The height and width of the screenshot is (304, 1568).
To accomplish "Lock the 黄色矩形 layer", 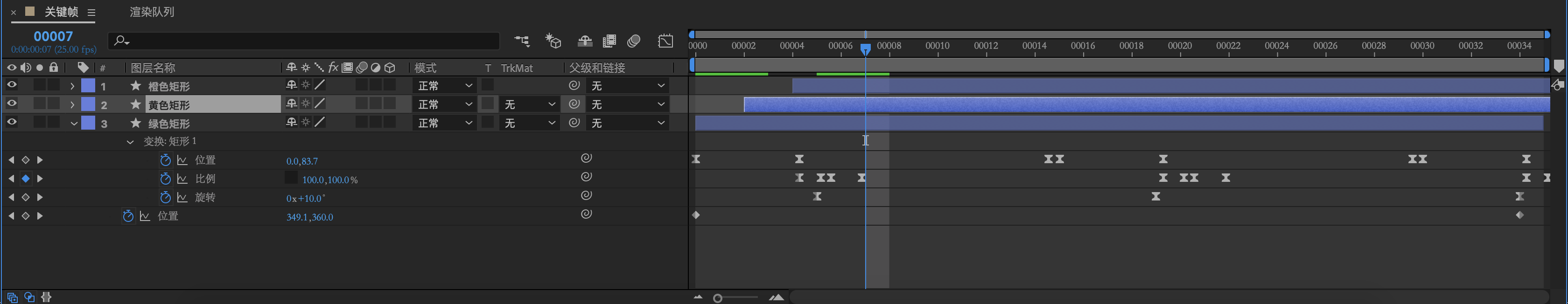I will point(54,104).
